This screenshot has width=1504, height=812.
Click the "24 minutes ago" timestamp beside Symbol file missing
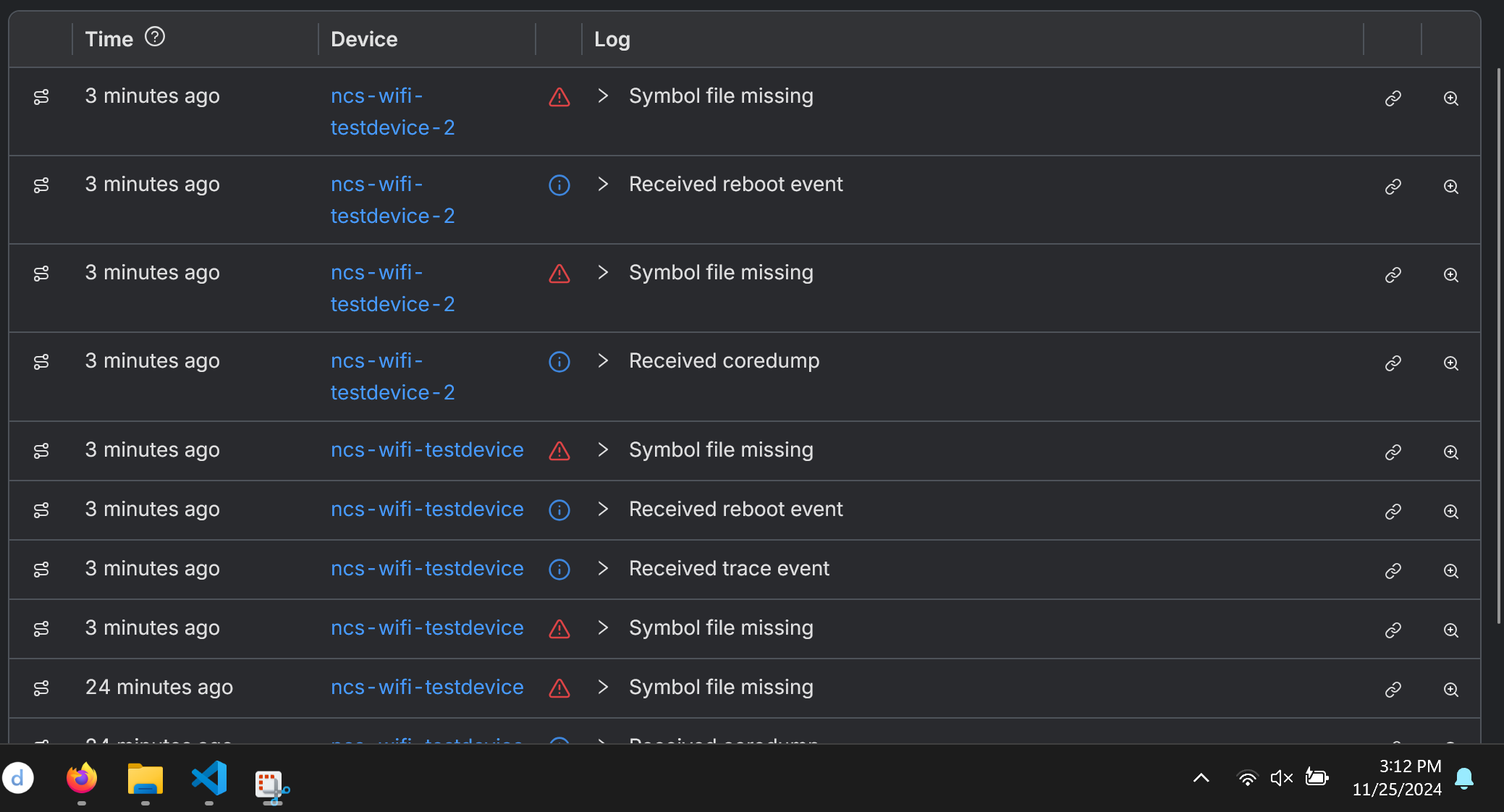[x=159, y=687]
